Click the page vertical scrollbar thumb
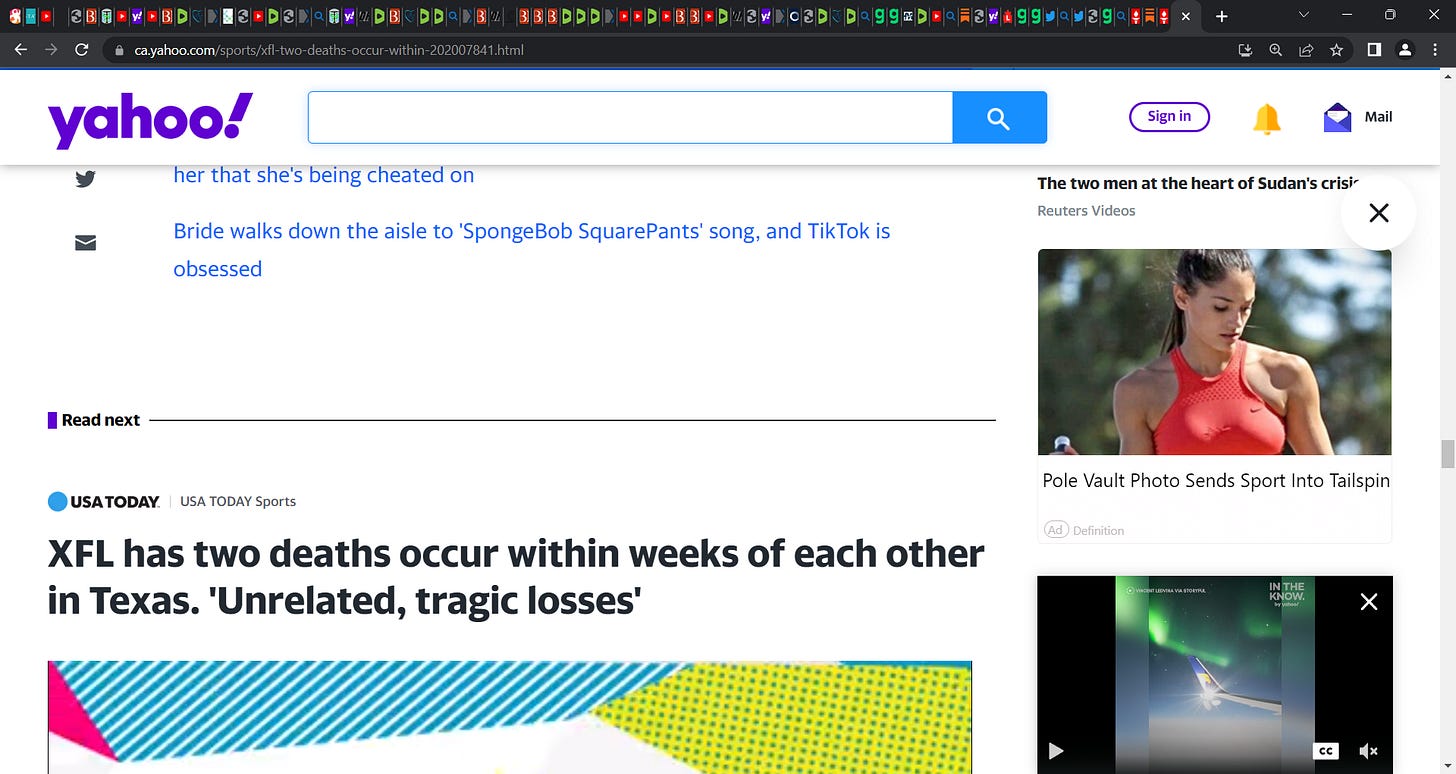The height and width of the screenshot is (774, 1456). tap(1447, 453)
